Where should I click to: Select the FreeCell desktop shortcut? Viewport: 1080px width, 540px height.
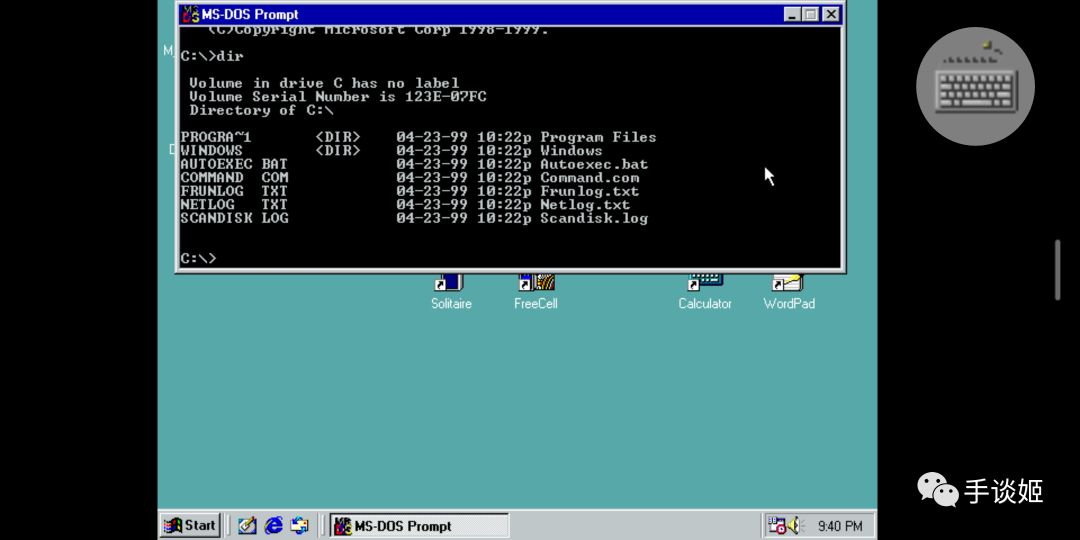[x=536, y=293]
